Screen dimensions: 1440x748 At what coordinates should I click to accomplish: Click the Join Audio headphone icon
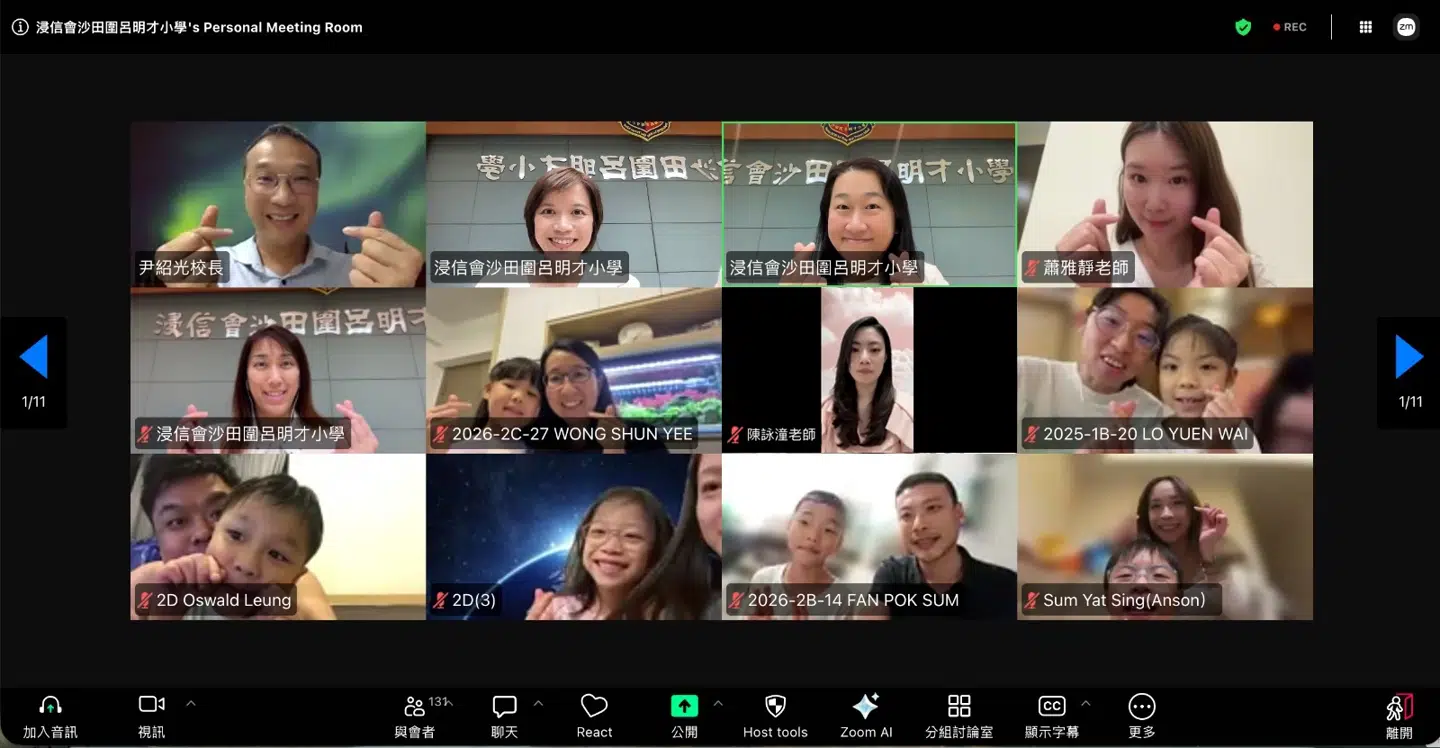click(50, 706)
